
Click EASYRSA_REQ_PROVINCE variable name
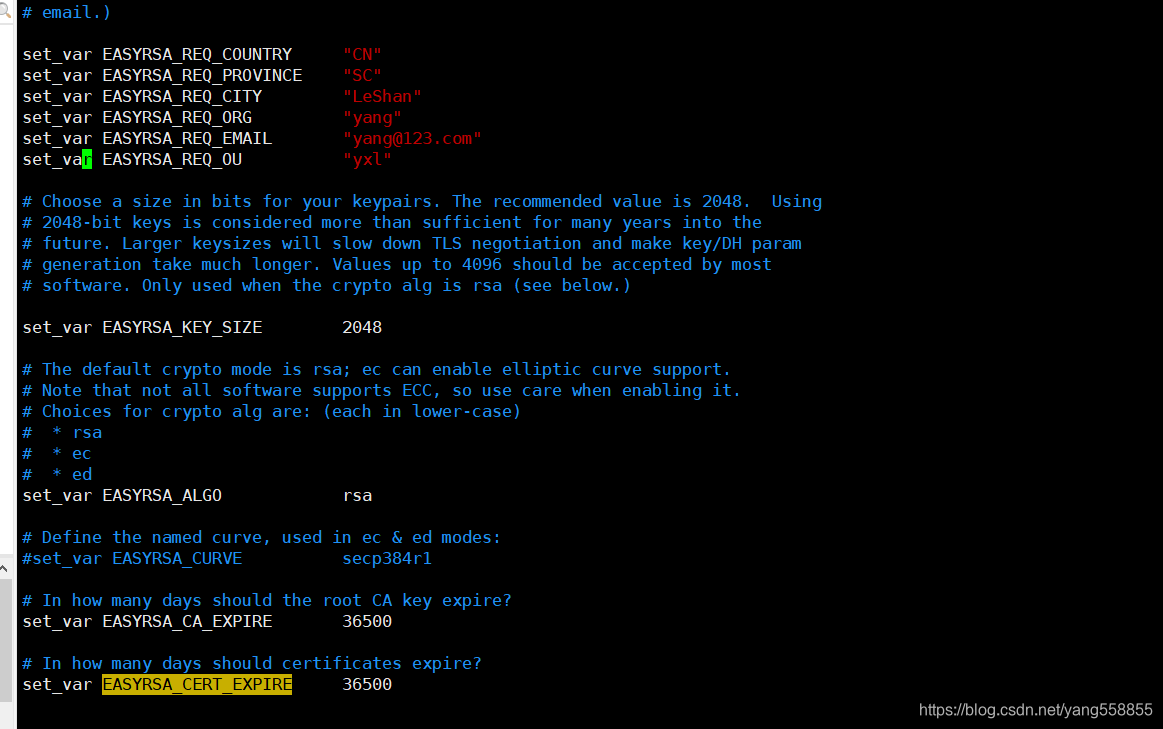pyautogui.click(x=202, y=76)
